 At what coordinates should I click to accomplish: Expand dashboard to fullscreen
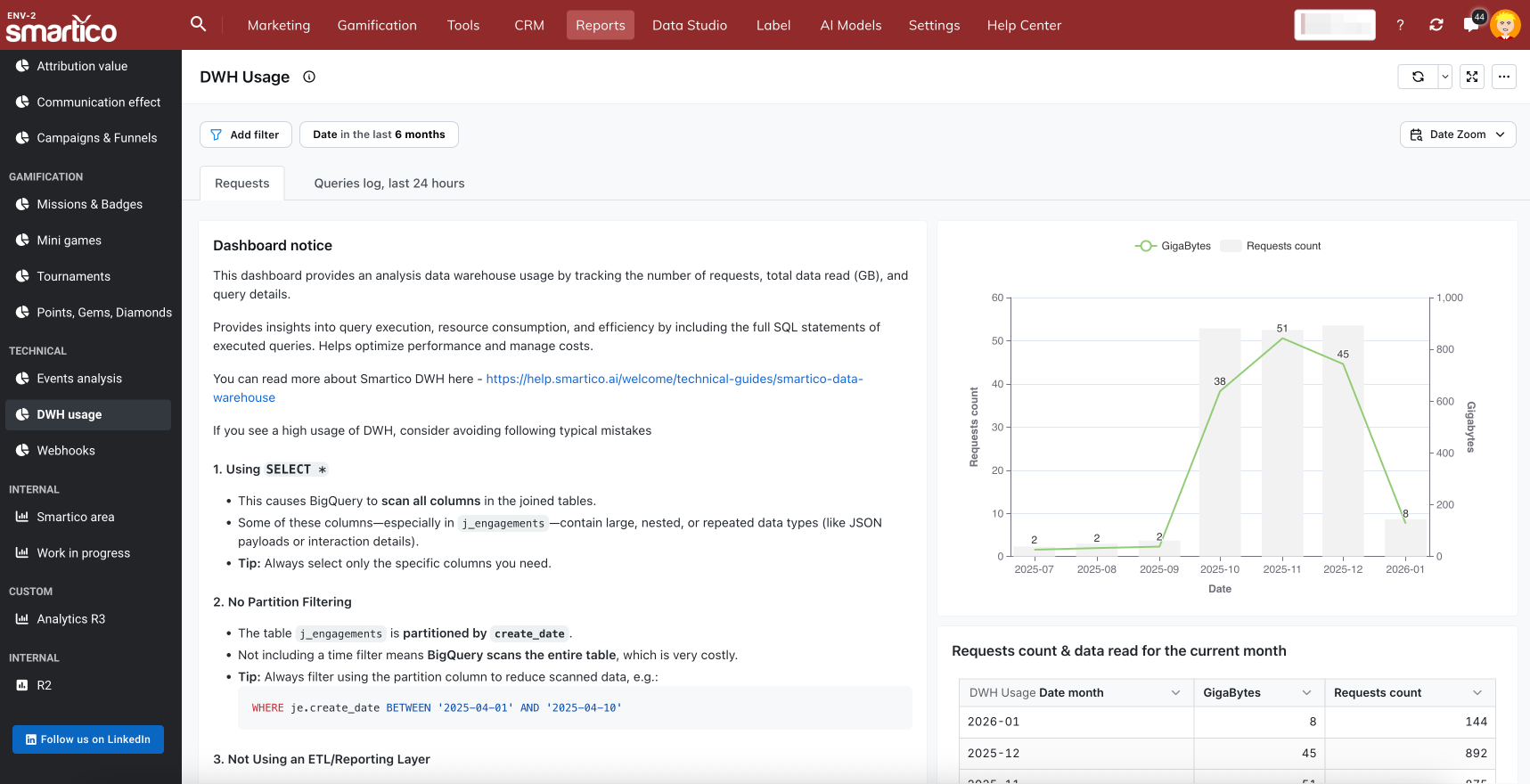point(1472,77)
